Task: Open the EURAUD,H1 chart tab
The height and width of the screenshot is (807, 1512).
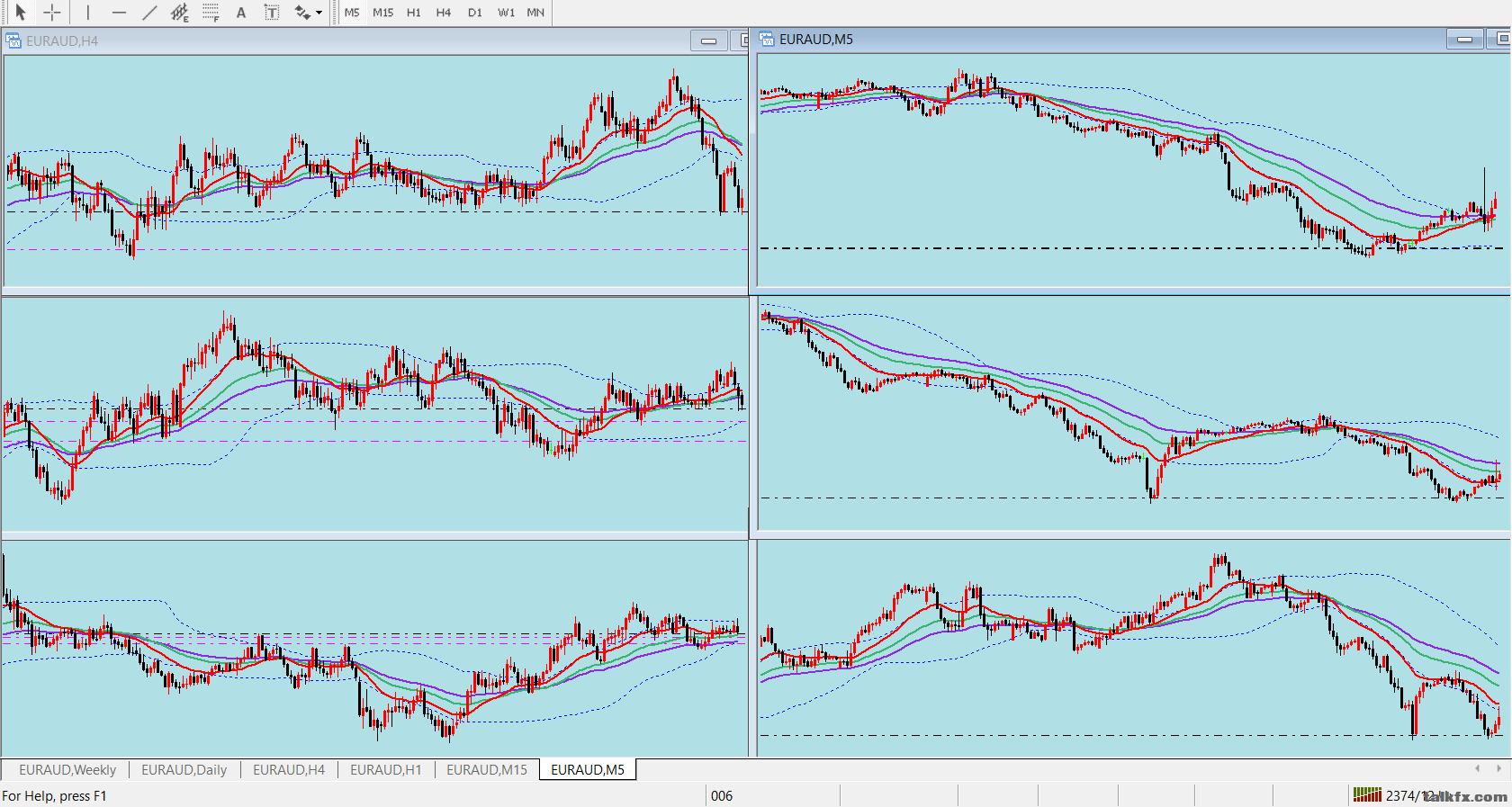Action: 385,770
